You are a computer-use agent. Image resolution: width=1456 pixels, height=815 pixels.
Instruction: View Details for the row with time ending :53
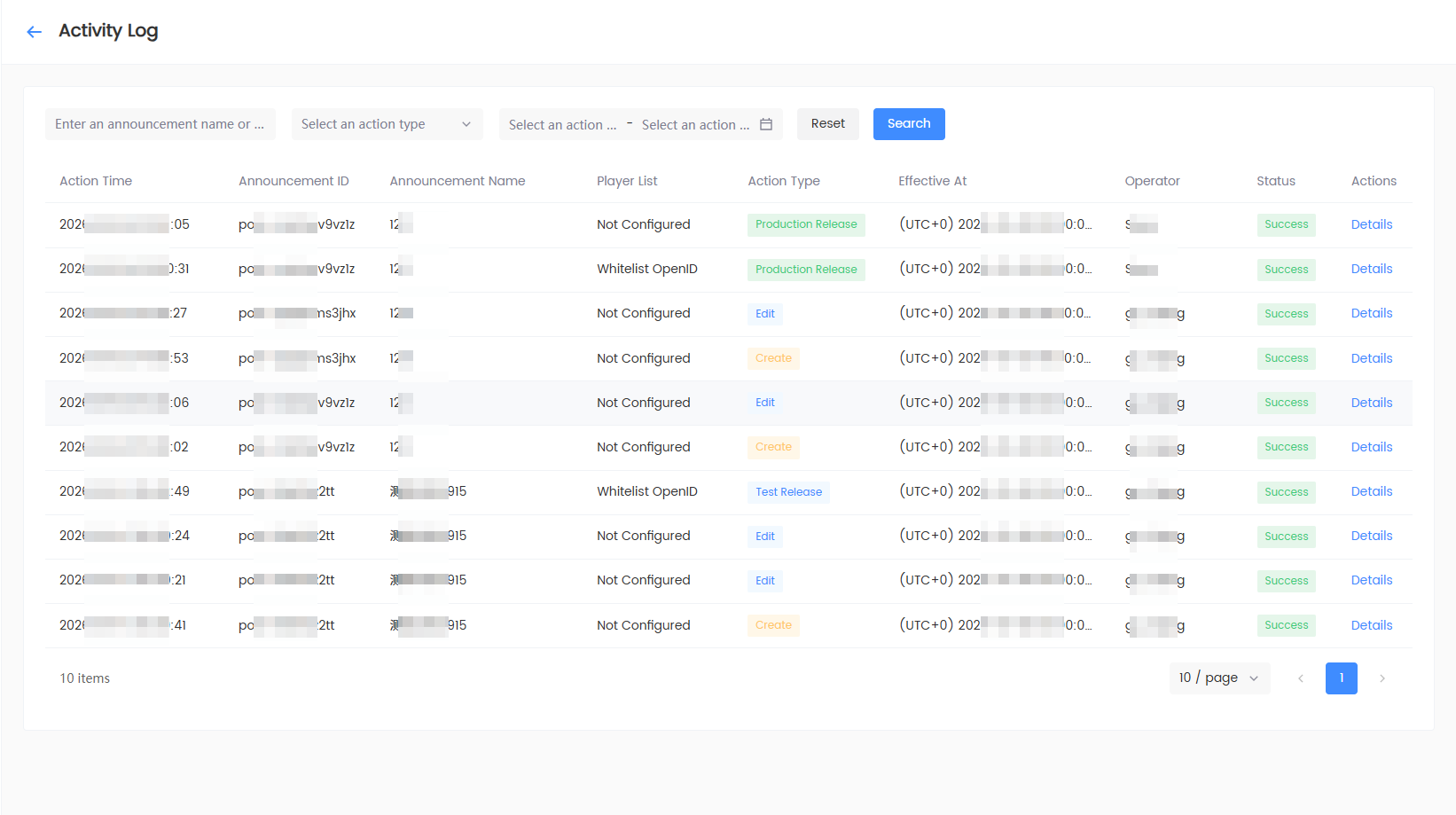(1372, 358)
